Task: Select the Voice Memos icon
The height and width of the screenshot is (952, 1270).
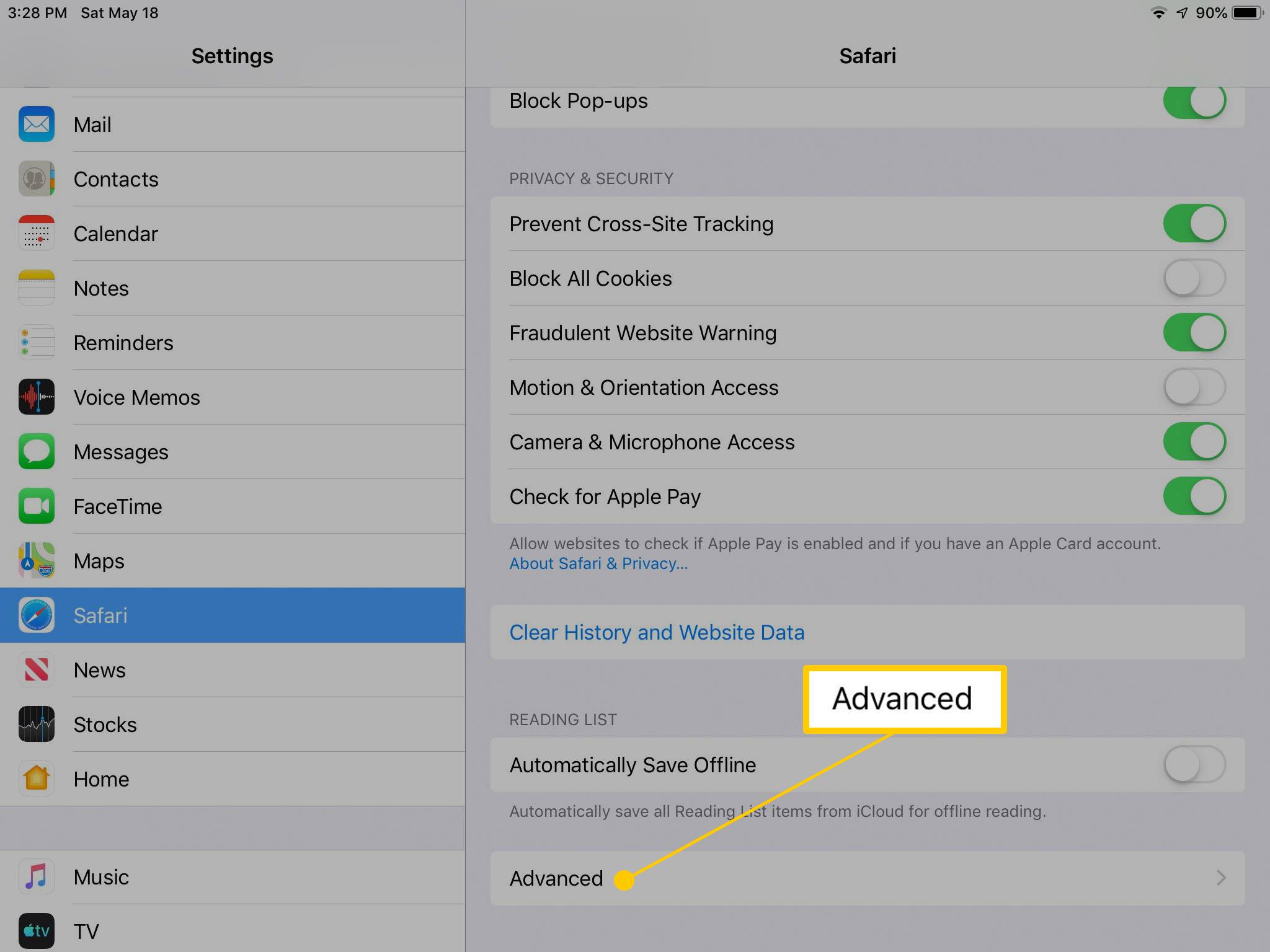Action: (37, 397)
